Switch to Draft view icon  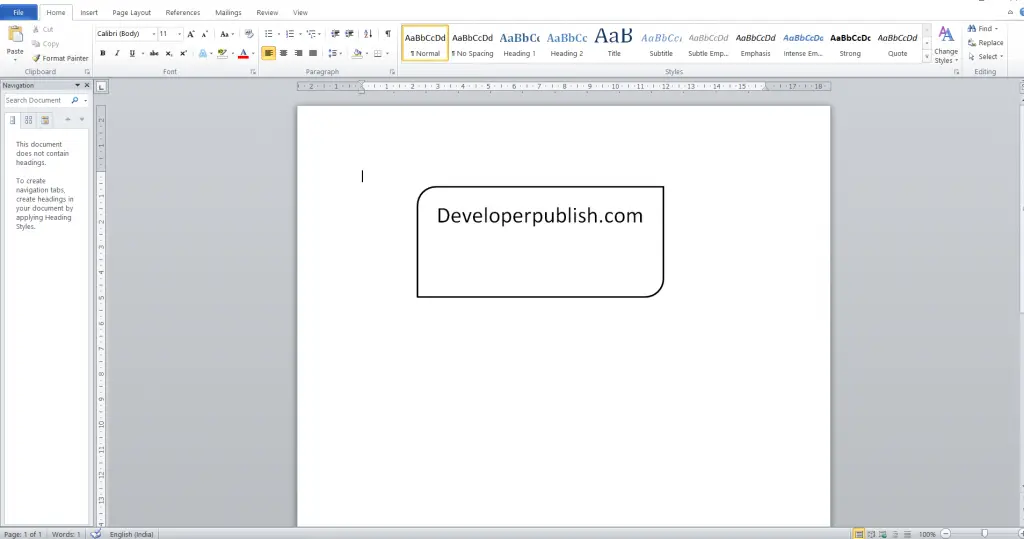[x=907, y=534]
